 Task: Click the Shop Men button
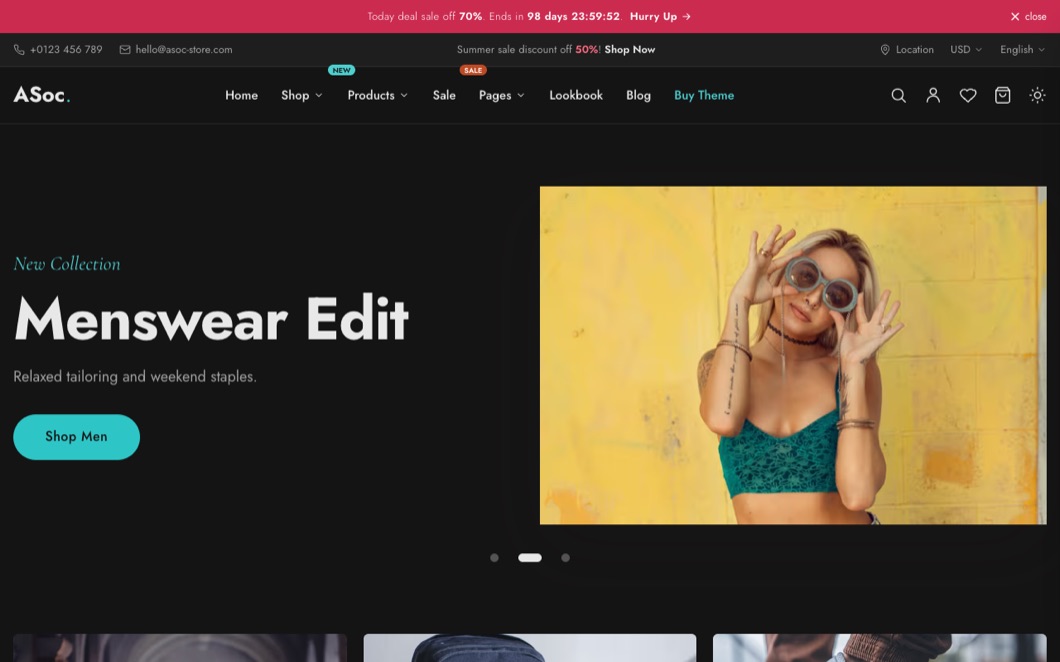pos(76,437)
